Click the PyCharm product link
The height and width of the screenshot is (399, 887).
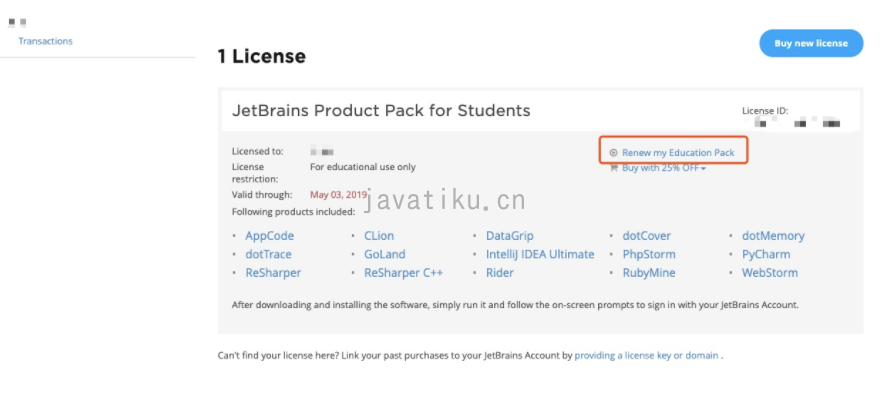(766, 255)
